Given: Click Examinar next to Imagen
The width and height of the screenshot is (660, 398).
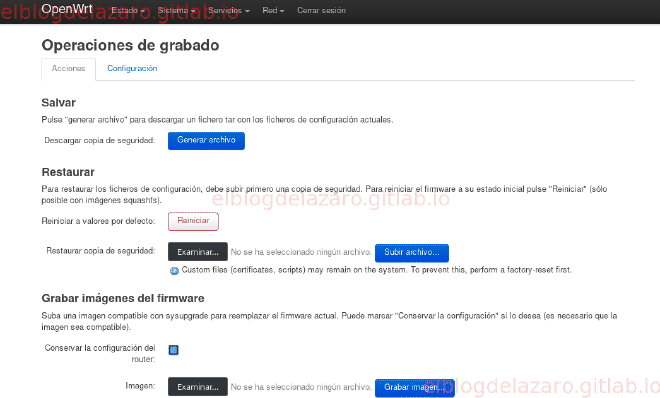Looking at the screenshot, I should pos(198,387).
